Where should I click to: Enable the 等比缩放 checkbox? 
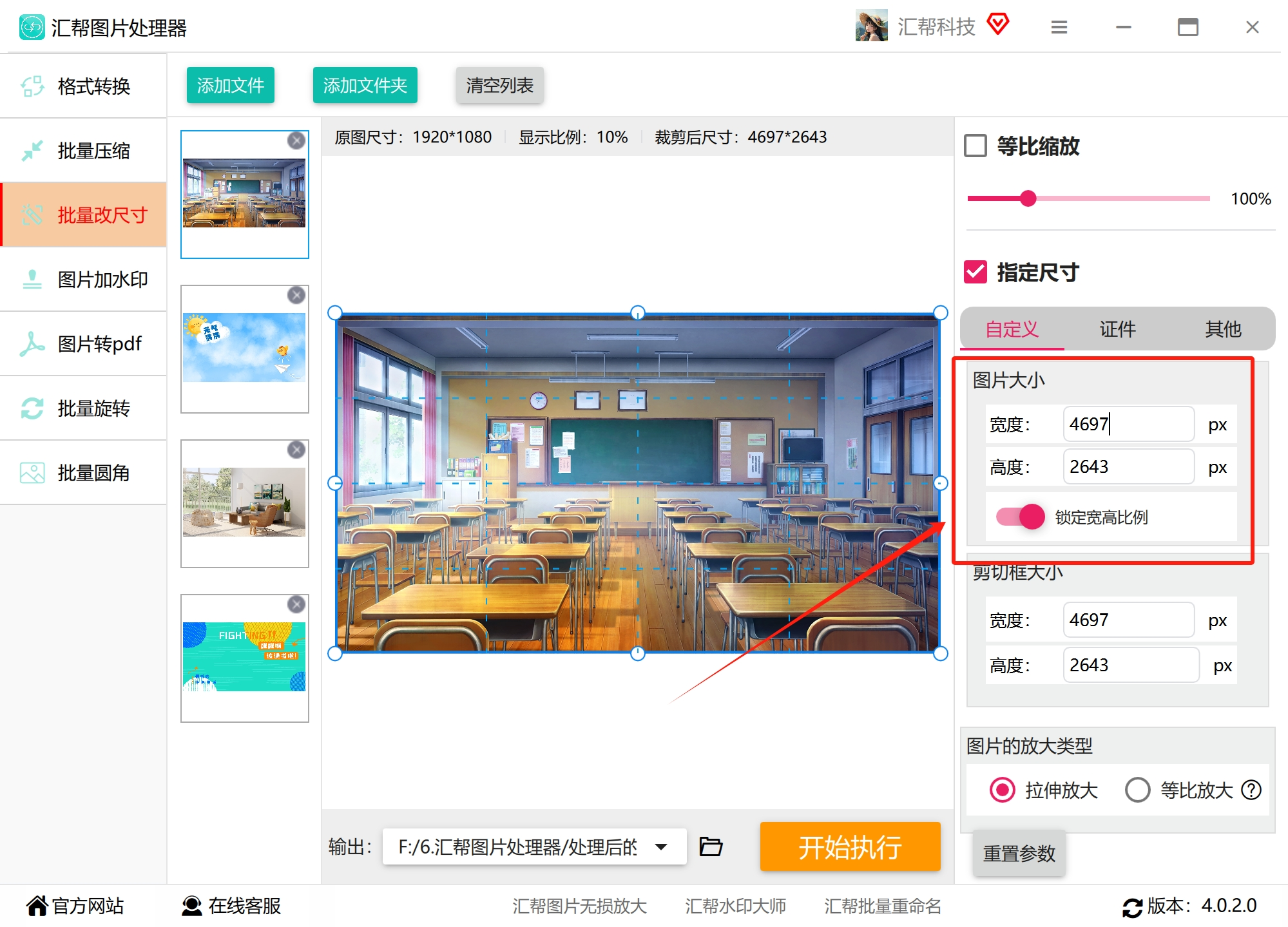coord(976,146)
